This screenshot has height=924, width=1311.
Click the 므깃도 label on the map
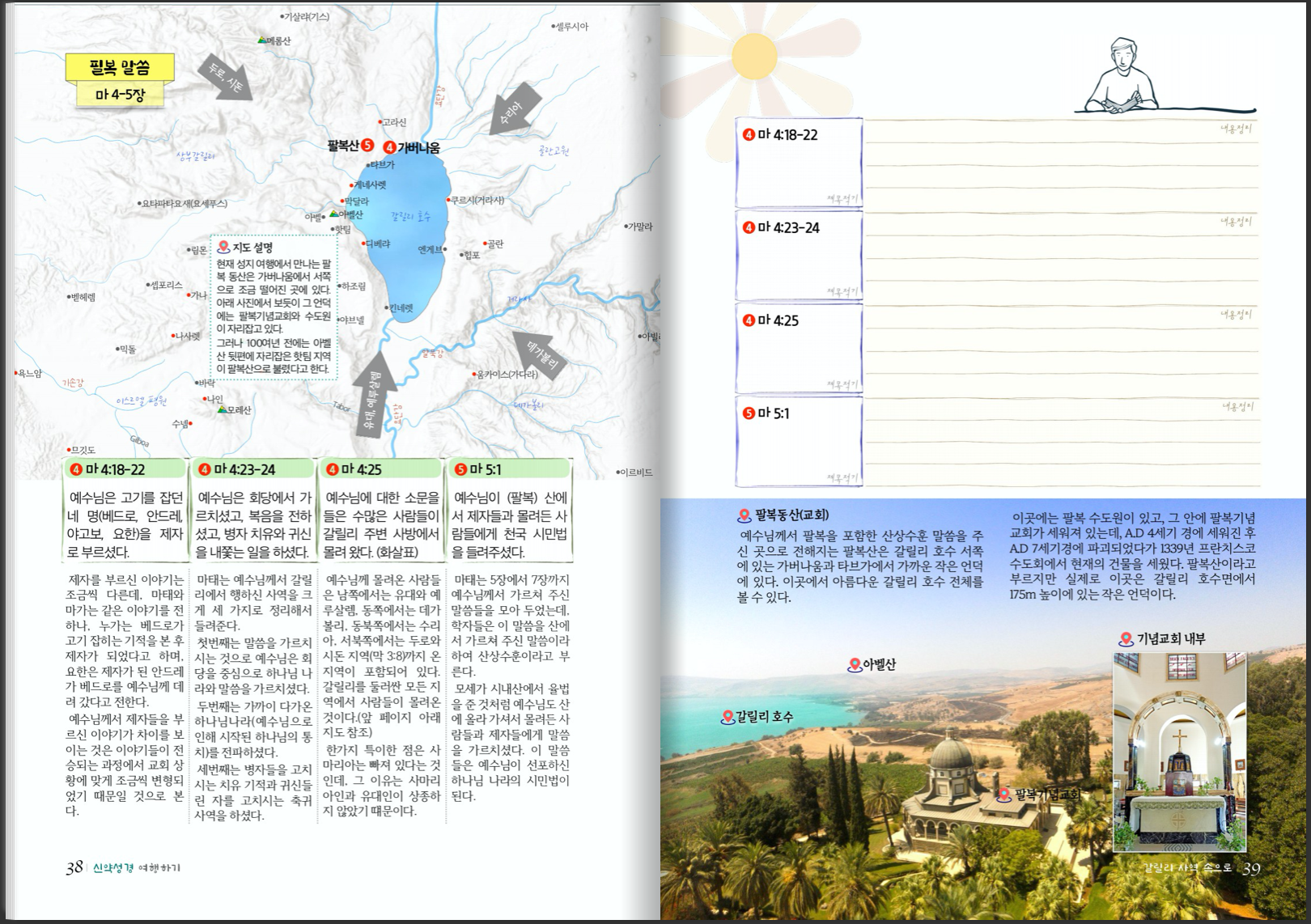point(82,450)
